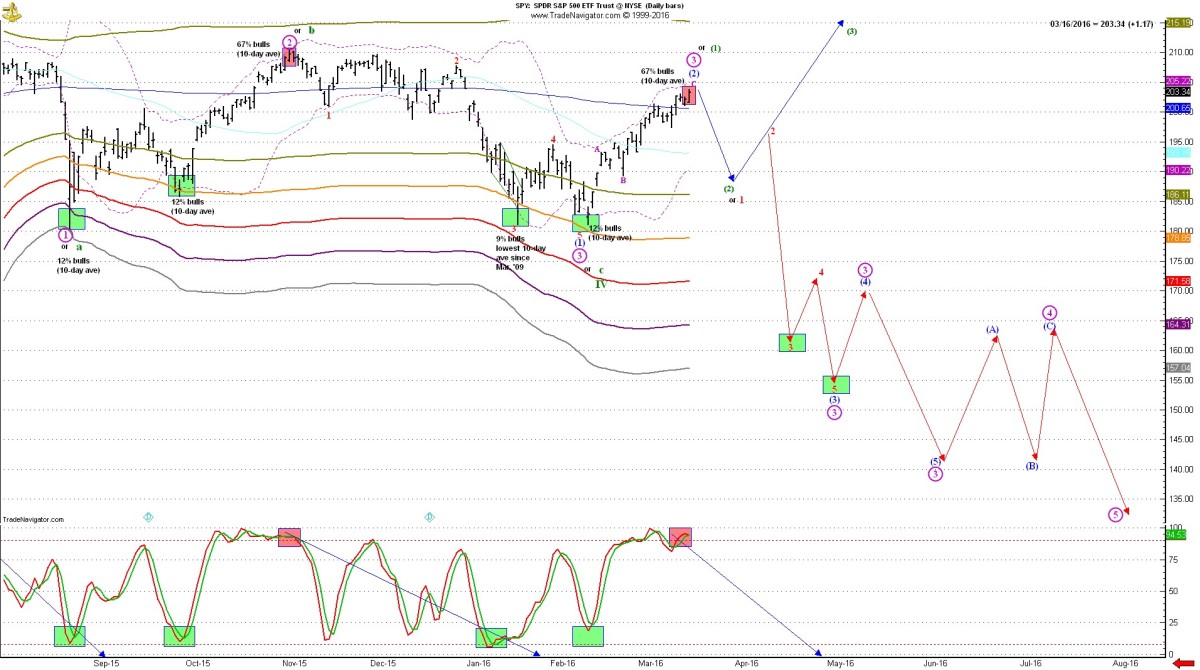
Task: Select the 164.31 dark purple price flag
Action: click(1178, 324)
